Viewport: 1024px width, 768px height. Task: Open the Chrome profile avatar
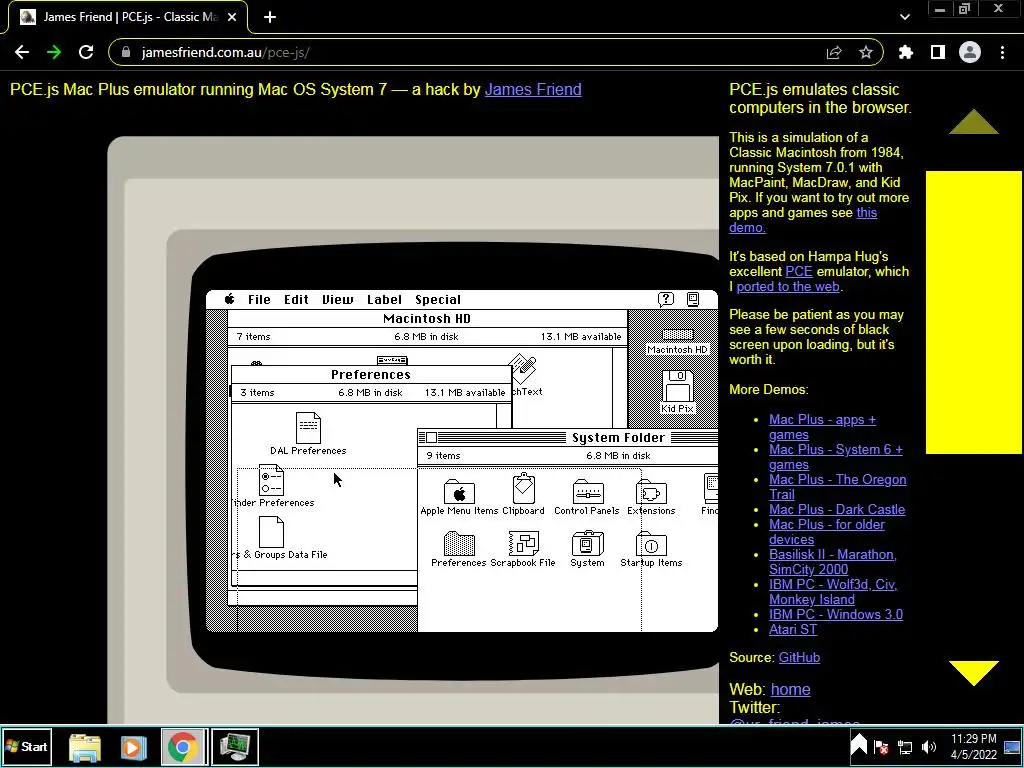(970, 52)
